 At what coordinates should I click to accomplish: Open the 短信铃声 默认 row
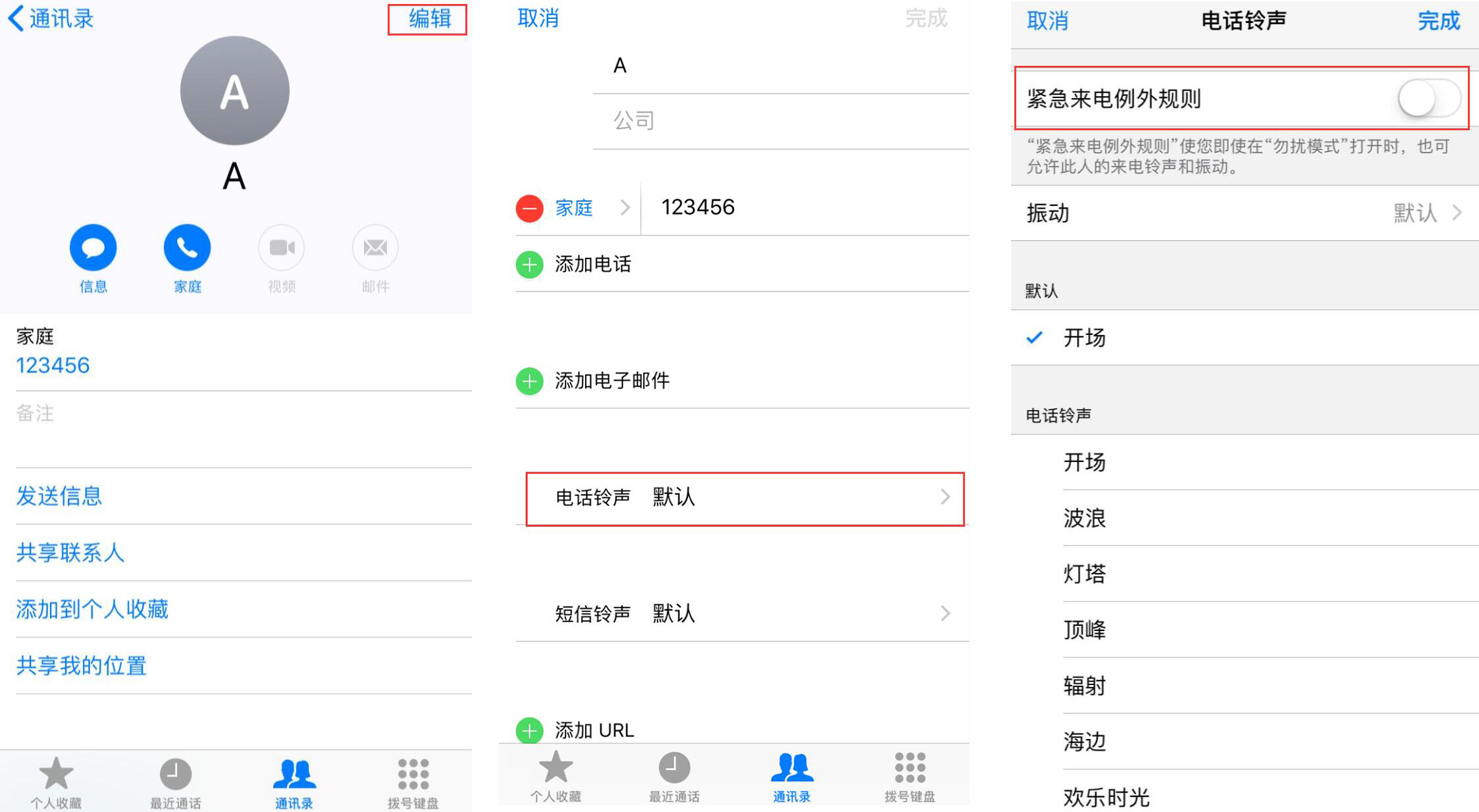coord(742,614)
